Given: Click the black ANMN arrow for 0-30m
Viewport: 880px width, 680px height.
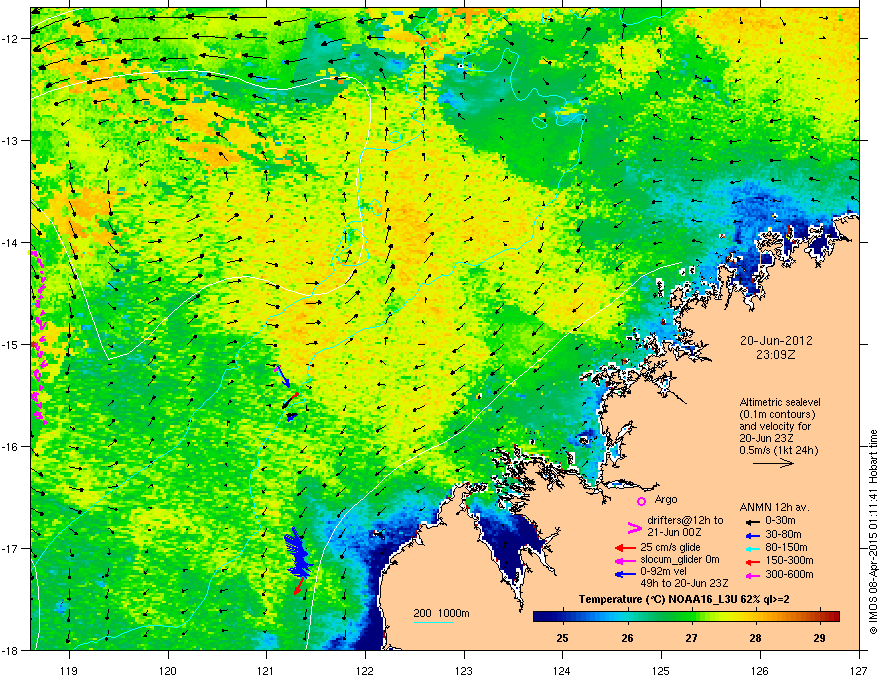Looking at the screenshot, I should [x=752, y=521].
